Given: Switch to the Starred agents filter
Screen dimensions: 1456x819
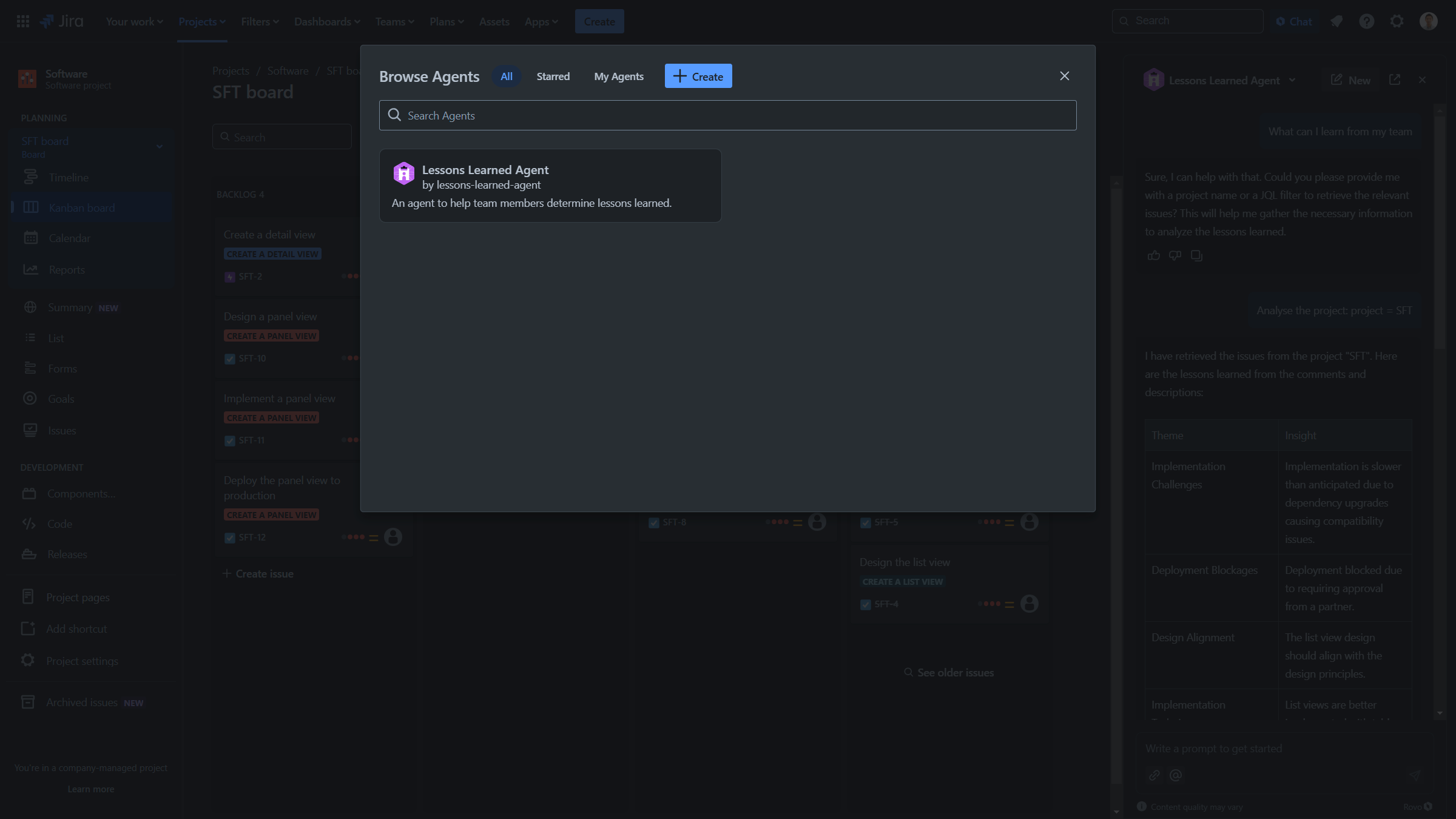Looking at the screenshot, I should coord(553,76).
